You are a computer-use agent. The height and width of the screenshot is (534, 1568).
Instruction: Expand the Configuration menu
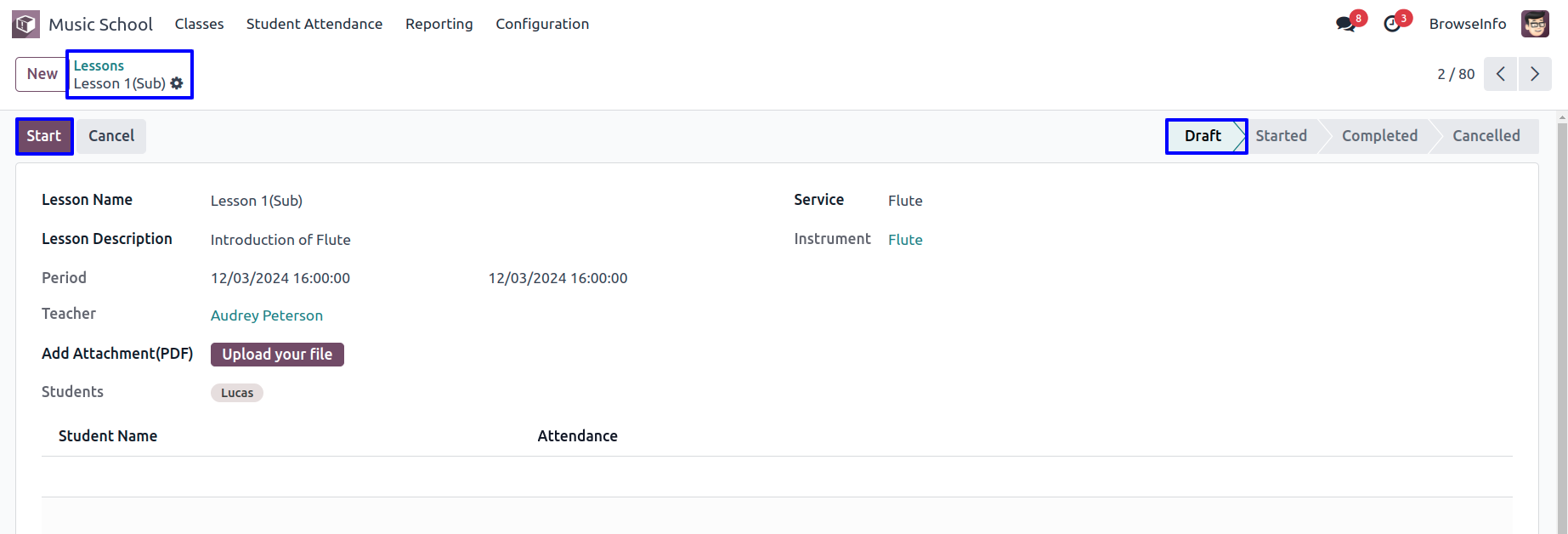pos(542,24)
